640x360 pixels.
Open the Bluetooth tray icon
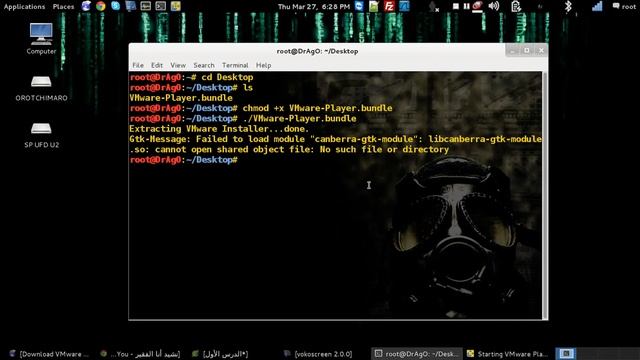click(568, 7)
